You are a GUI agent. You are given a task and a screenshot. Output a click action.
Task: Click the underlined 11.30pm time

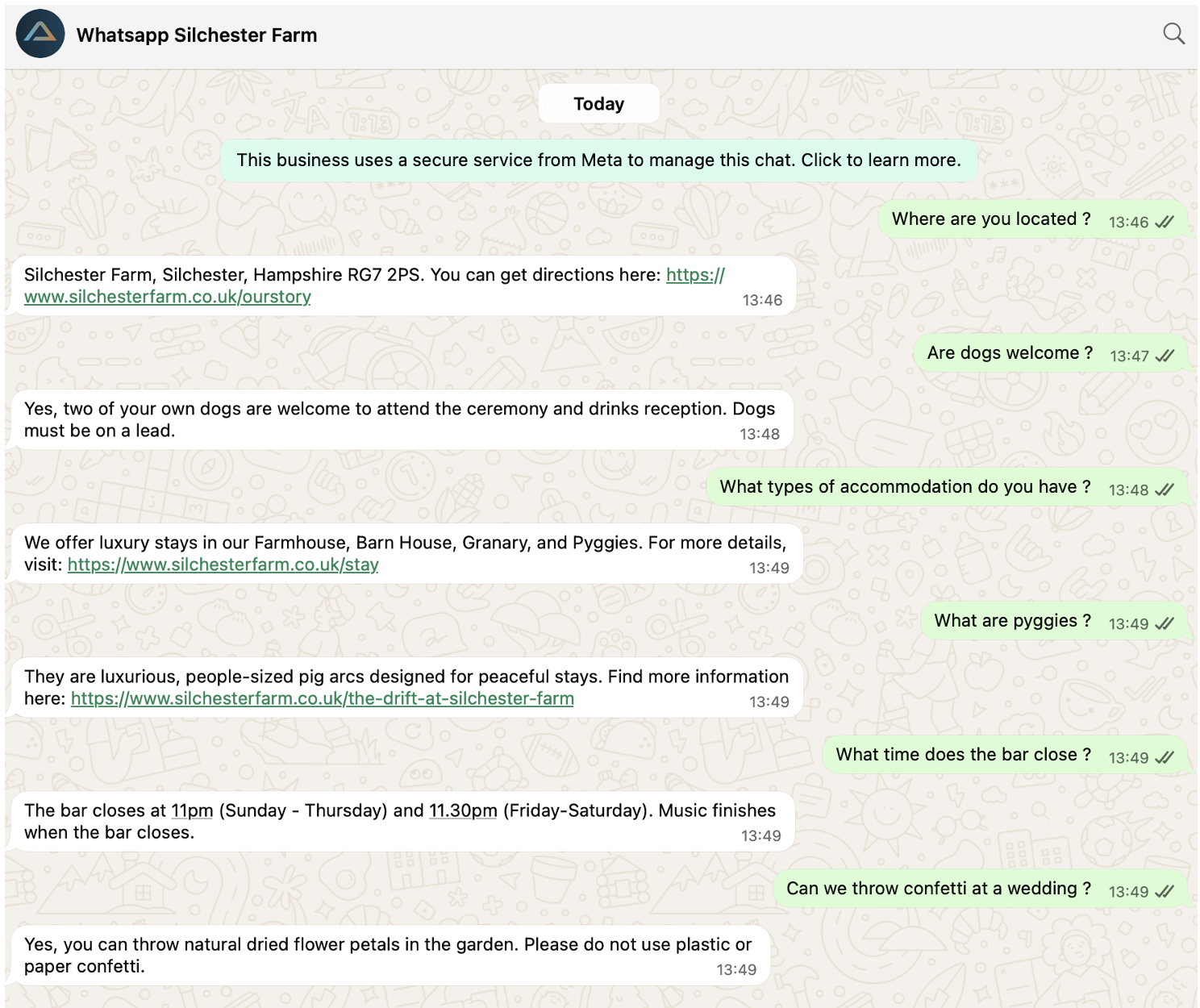click(462, 810)
